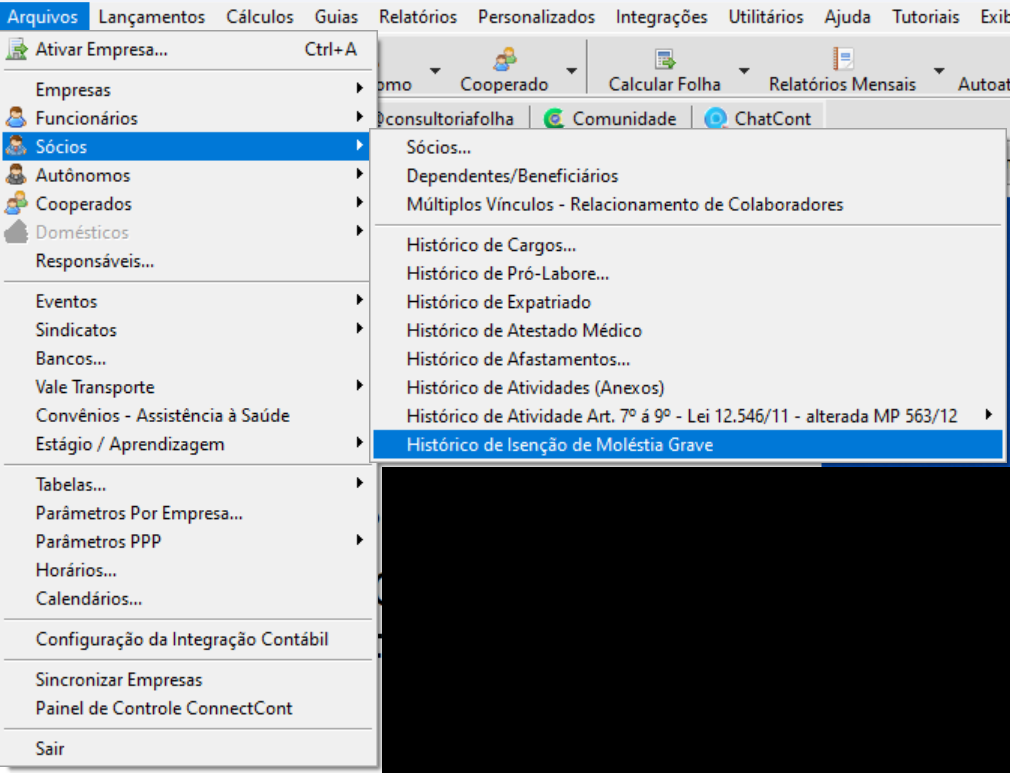The height and width of the screenshot is (773, 1010).
Task: Click the Autônomos person icon
Action: [16, 175]
